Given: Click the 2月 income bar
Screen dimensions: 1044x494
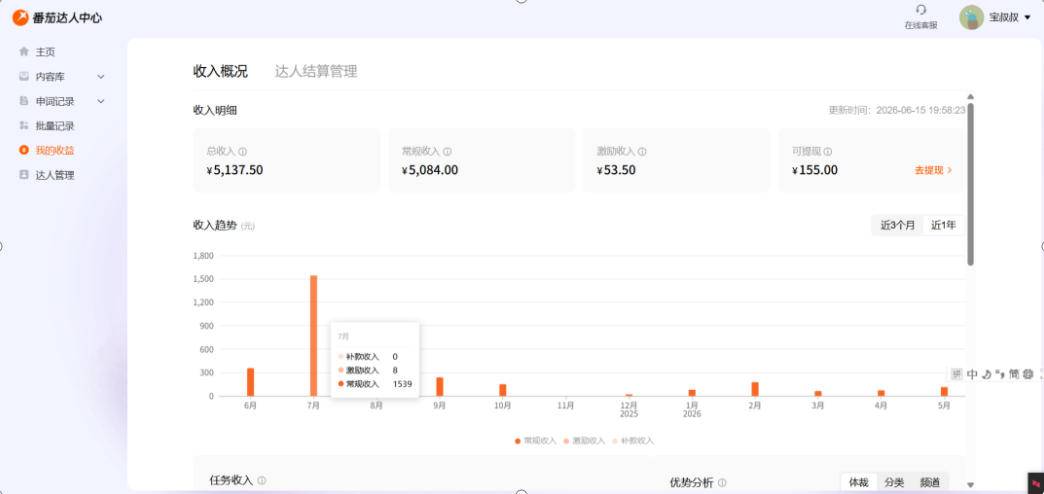Looking at the screenshot, I should click(x=755, y=389).
